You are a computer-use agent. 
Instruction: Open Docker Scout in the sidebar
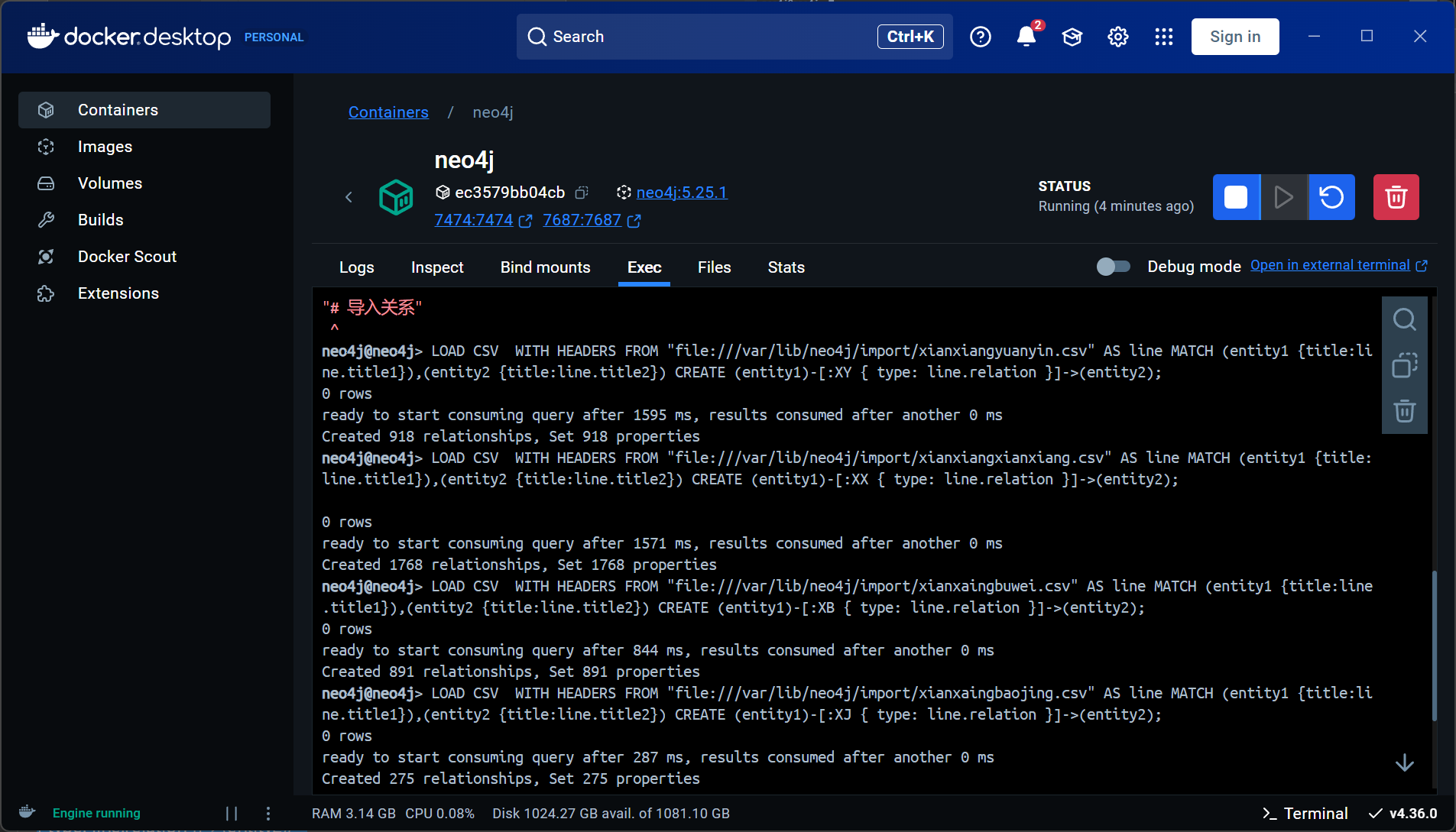tap(144, 257)
